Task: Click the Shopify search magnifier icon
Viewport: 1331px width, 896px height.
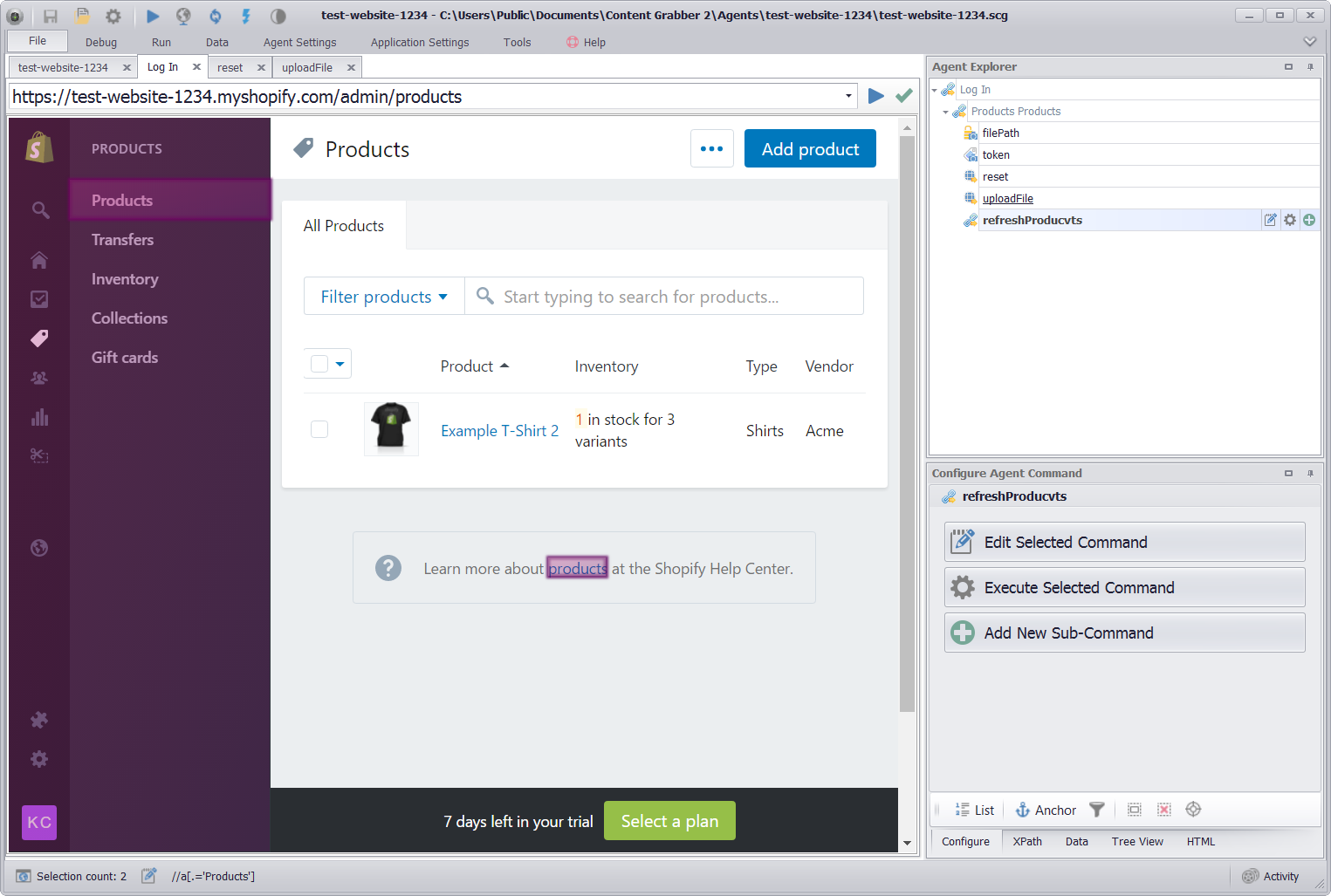Action: tap(40, 210)
